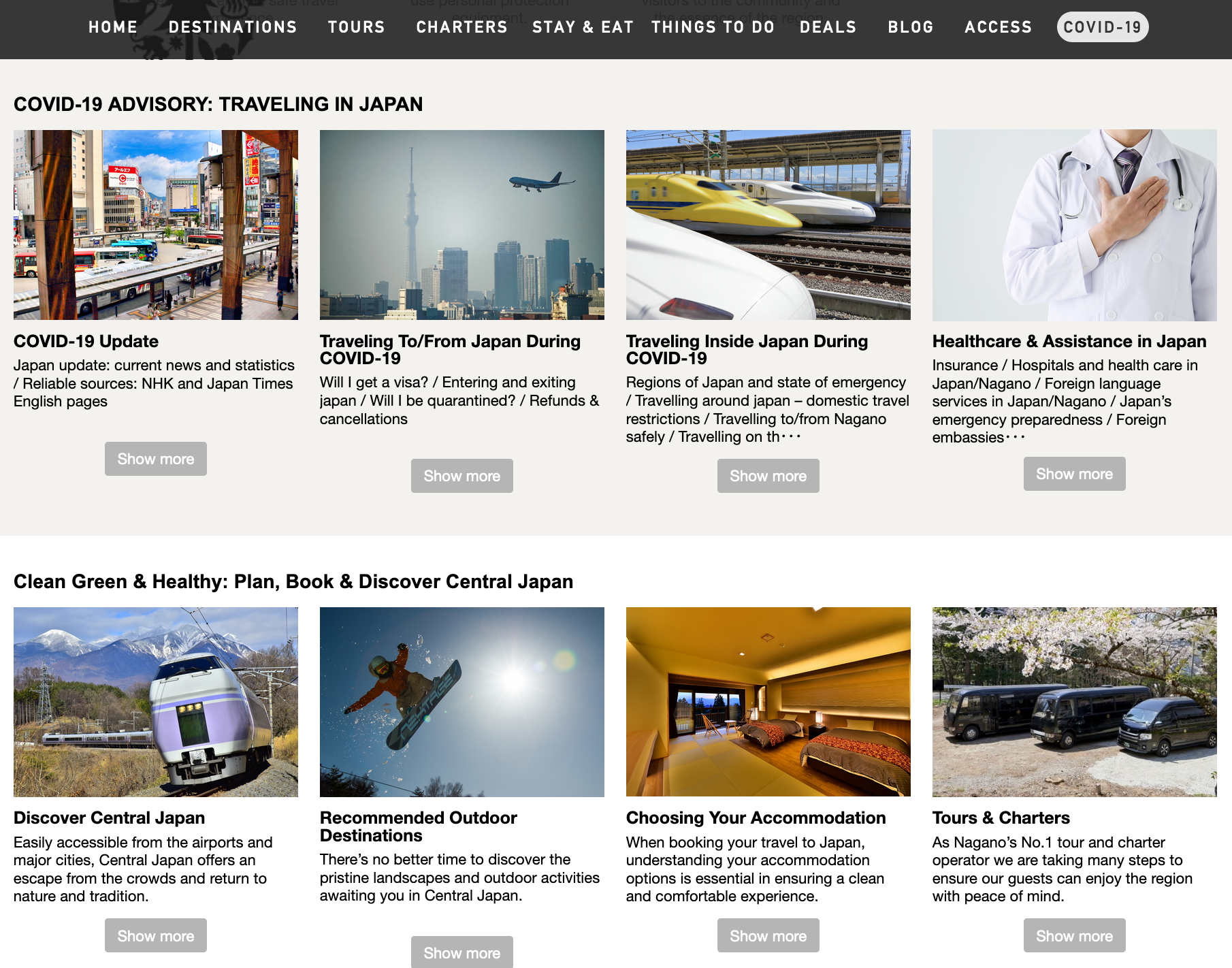This screenshot has width=1232, height=968.
Task: Show more for Traveling To/From Japan
Action: click(x=461, y=476)
